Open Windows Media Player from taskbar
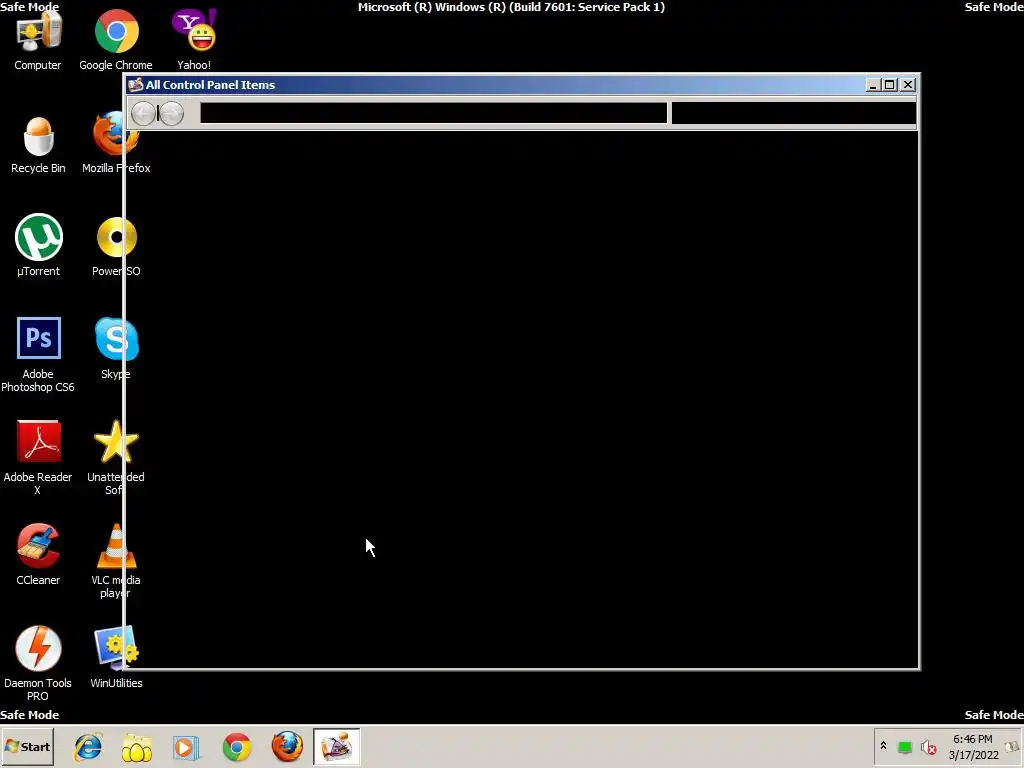The height and width of the screenshot is (768, 1024). click(186, 747)
